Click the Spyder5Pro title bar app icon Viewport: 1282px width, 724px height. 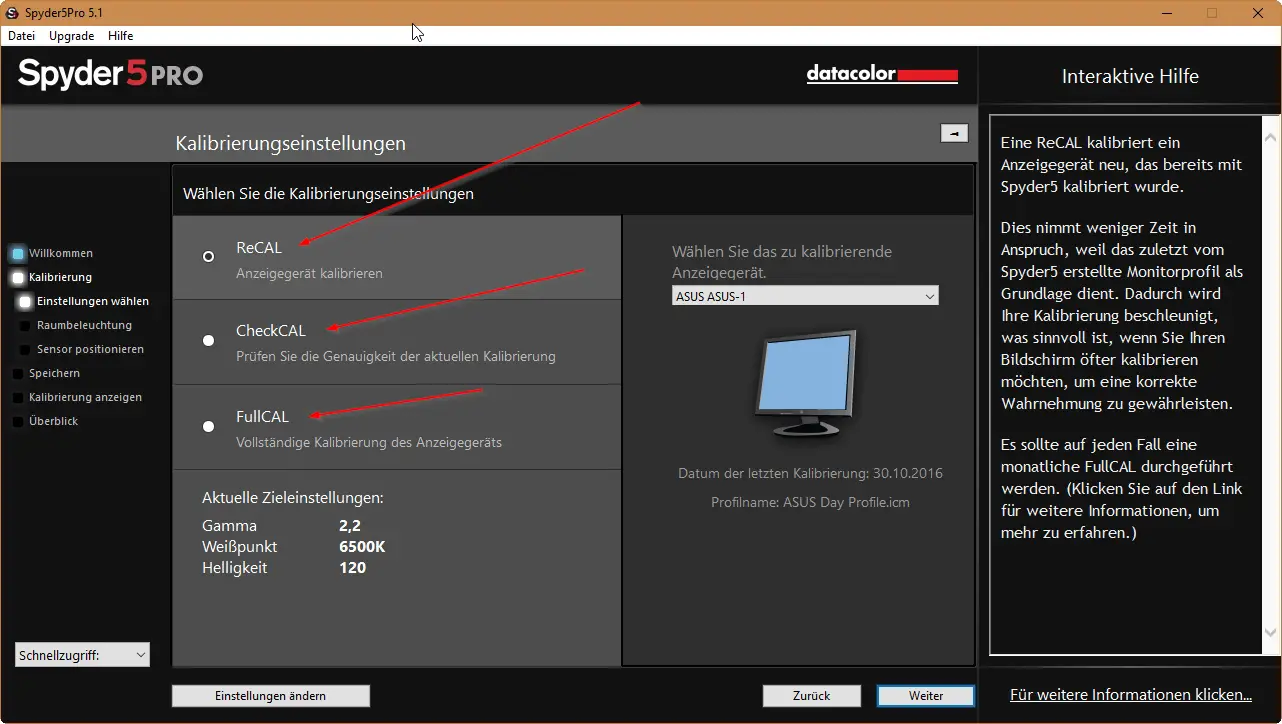click(x=12, y=12)
